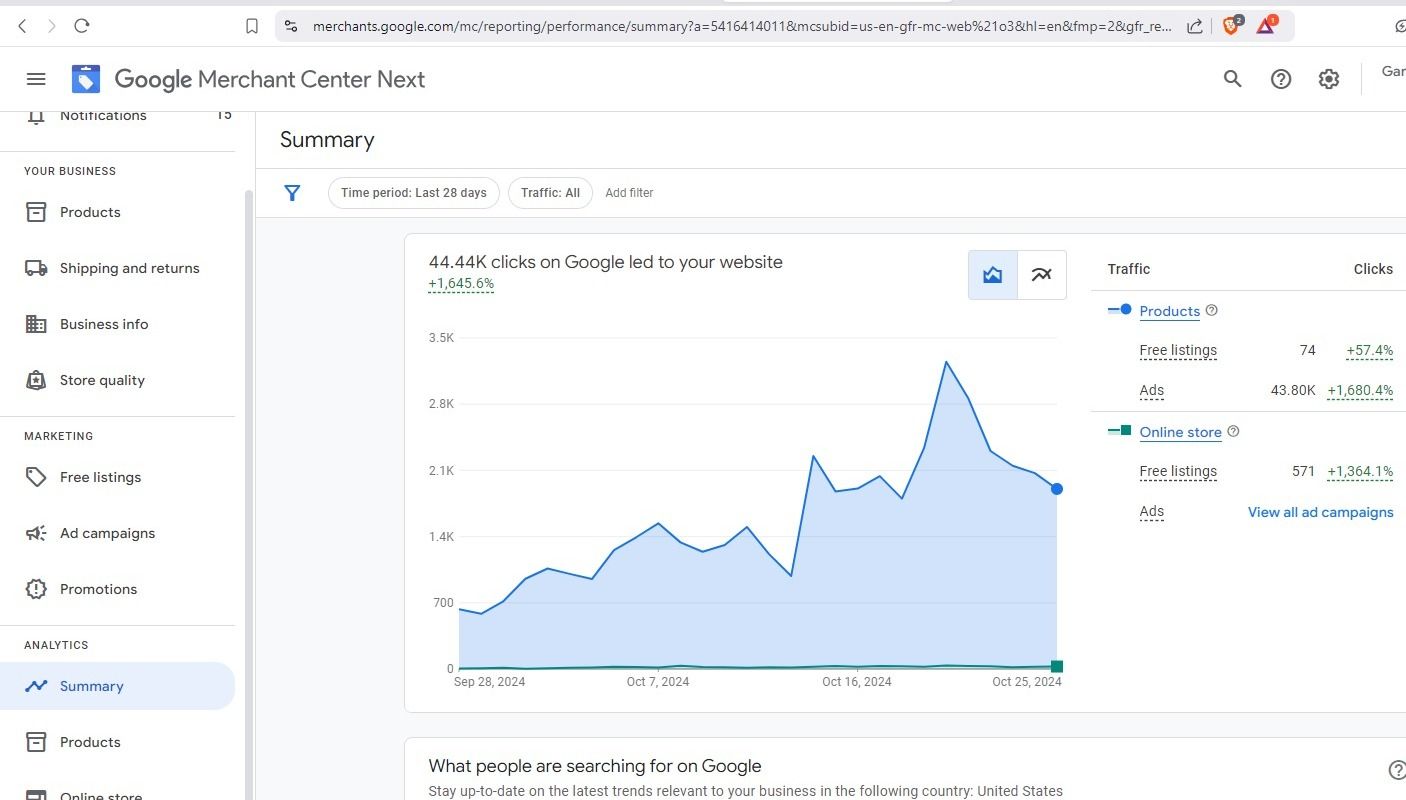Click the Brave Shields lion icon
Image resolution: width=1406 pixels, height=800 pixels.
click(1231, 26)
